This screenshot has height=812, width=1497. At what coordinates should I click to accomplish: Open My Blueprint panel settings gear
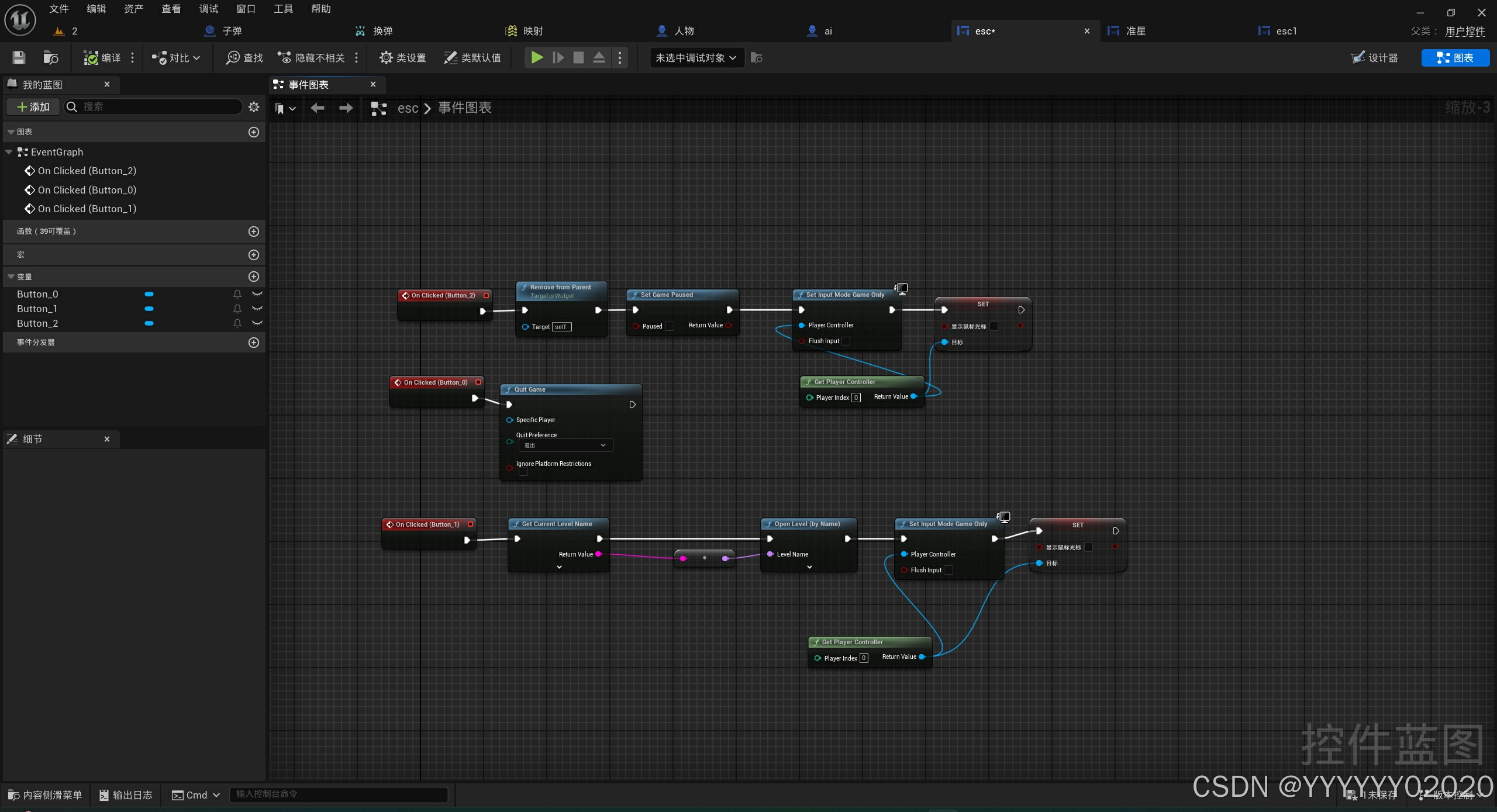click(254, 107)
